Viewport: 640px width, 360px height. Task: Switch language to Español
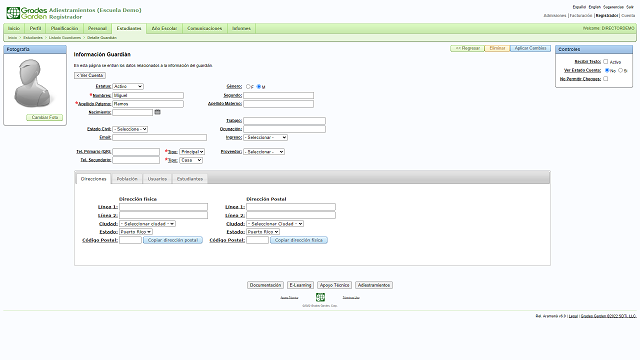pos(579,7)
